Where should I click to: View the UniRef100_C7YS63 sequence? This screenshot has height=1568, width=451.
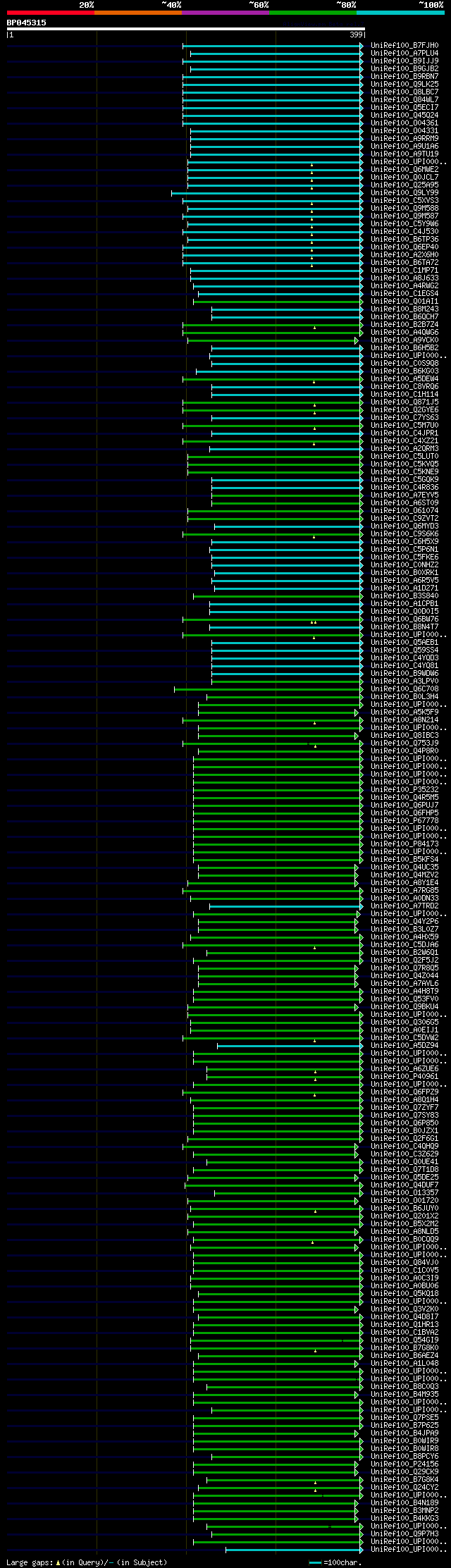(404, 417)
